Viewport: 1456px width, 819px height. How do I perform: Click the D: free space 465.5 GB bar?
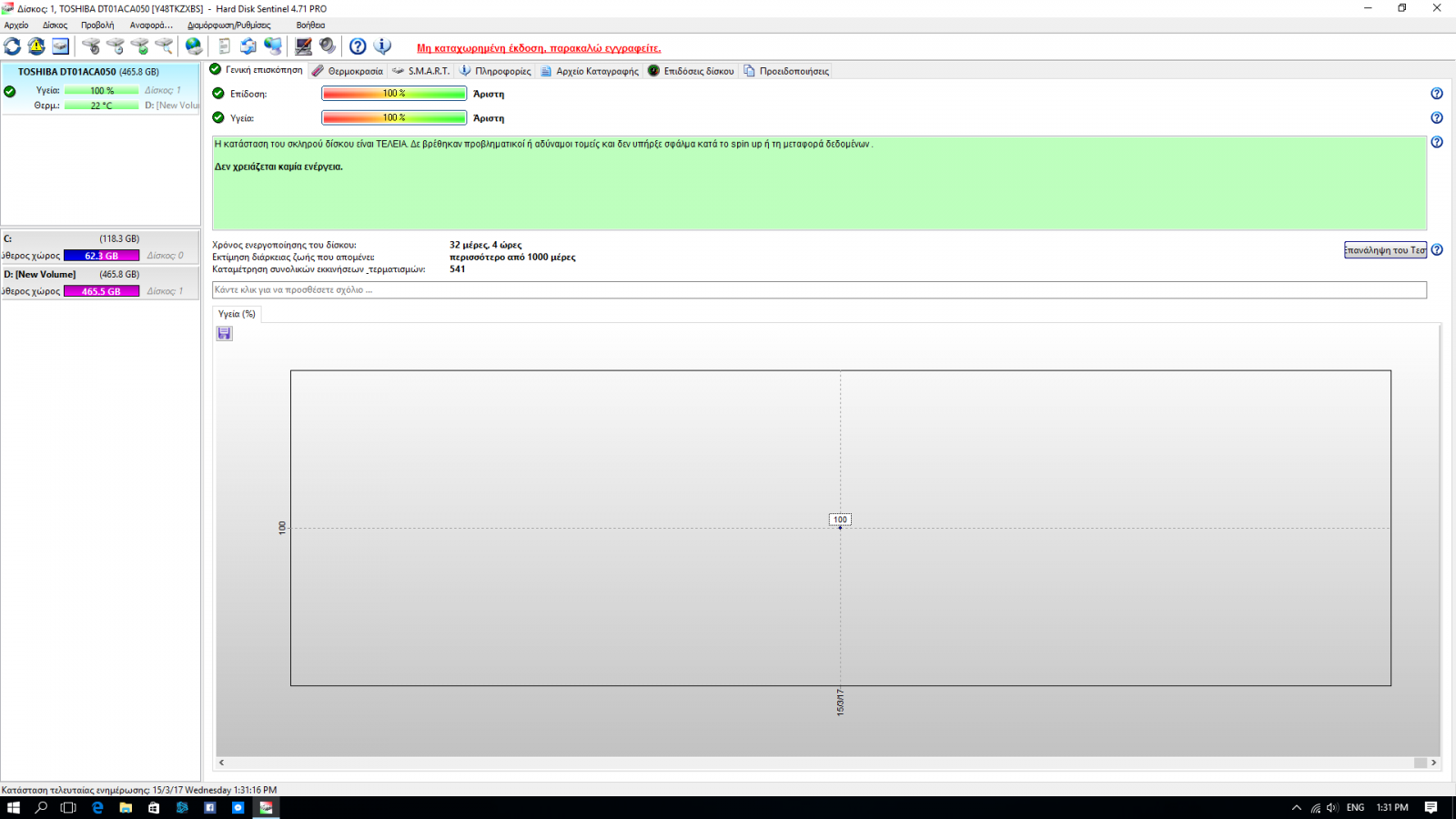pos(101,291)
